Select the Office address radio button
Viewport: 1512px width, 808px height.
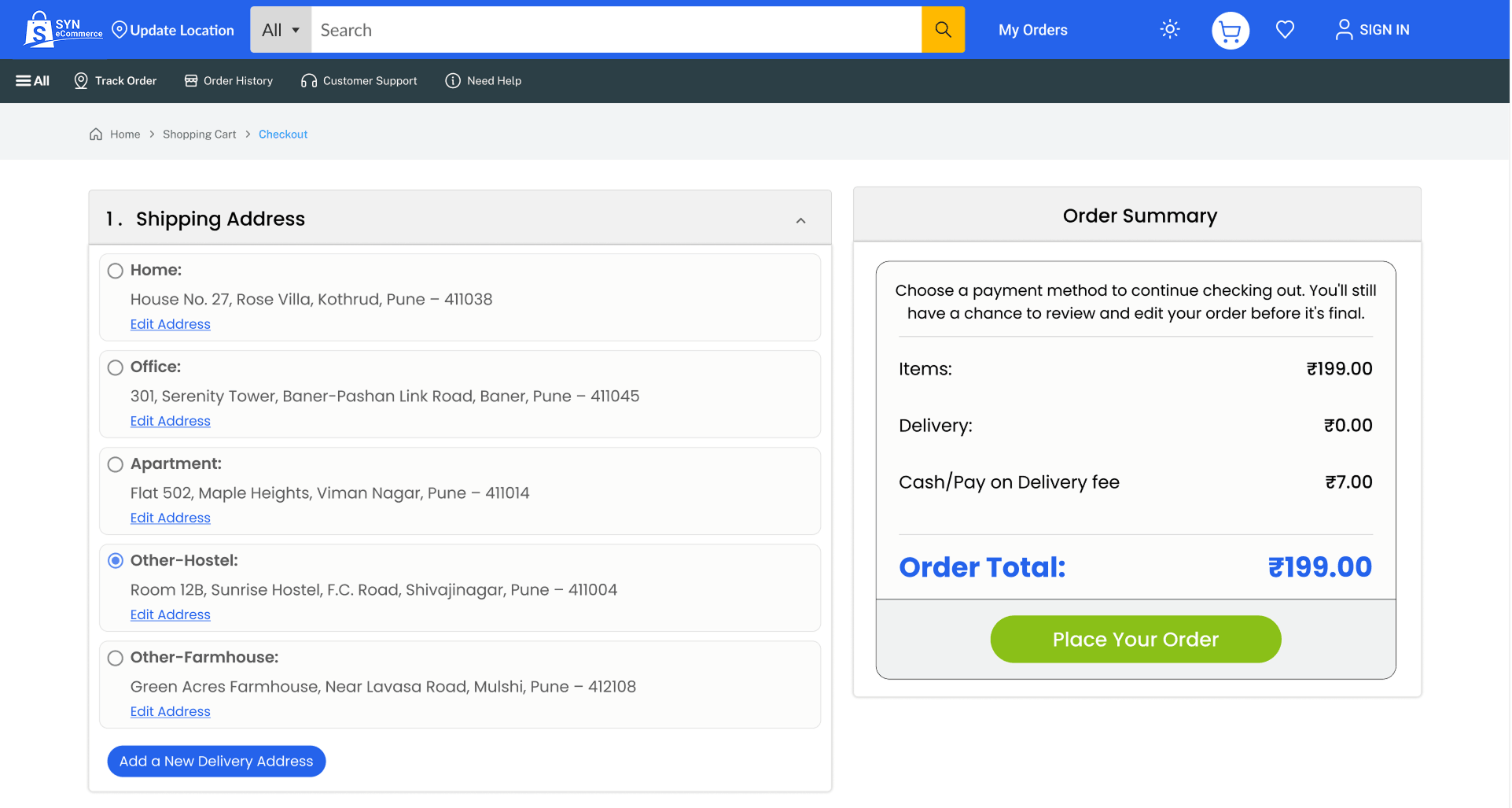(116, 367)
